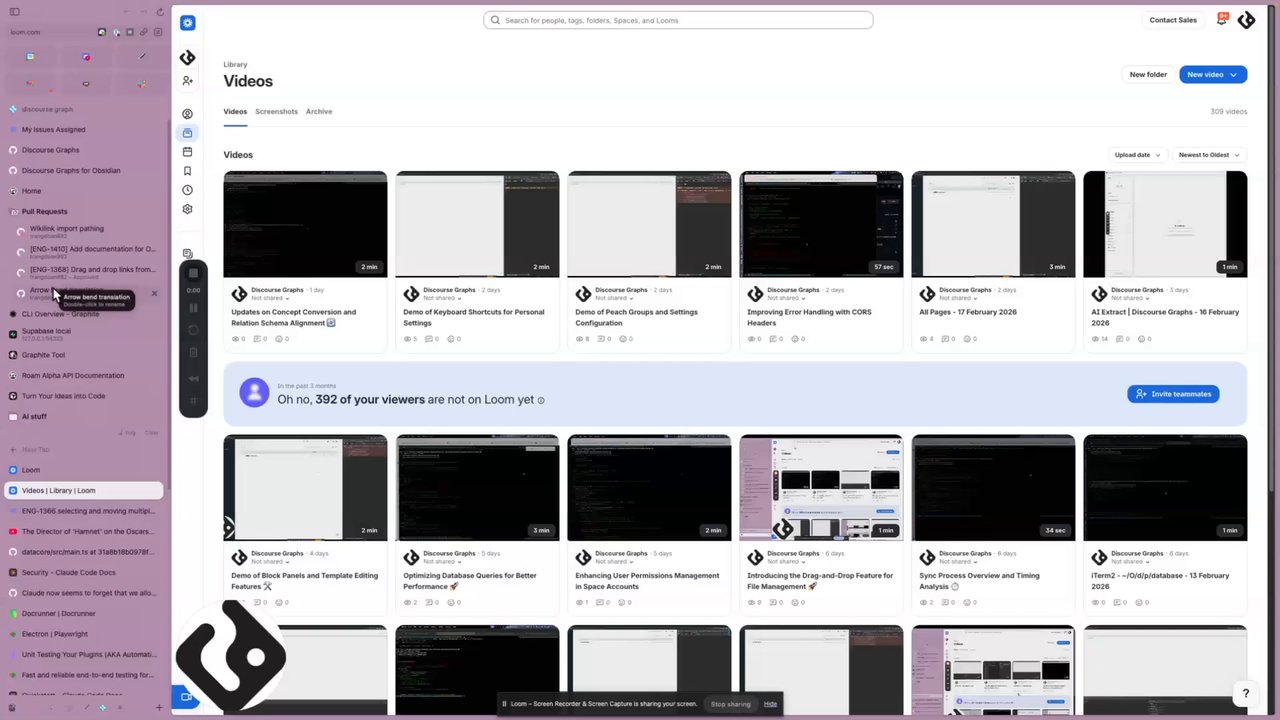Click the rewind icon in recording control bar
The image size is (1280, 720).
tap(193, 379)
